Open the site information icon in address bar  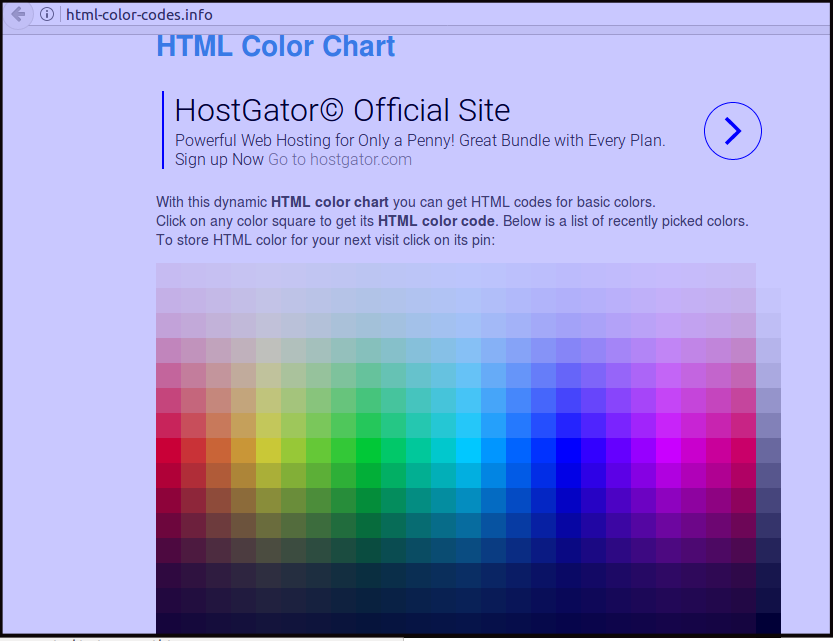point(47,14)
